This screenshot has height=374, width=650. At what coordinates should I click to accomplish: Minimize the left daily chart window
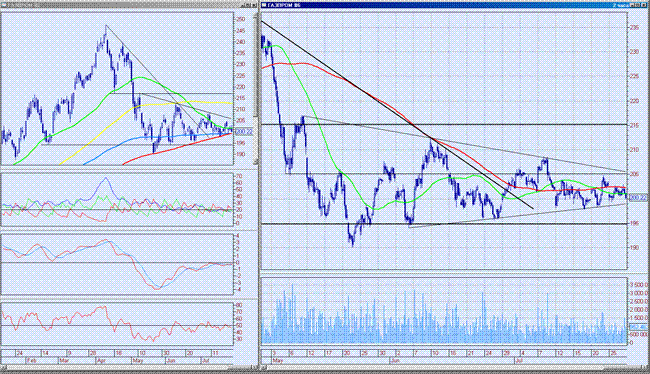pos(242,5)
